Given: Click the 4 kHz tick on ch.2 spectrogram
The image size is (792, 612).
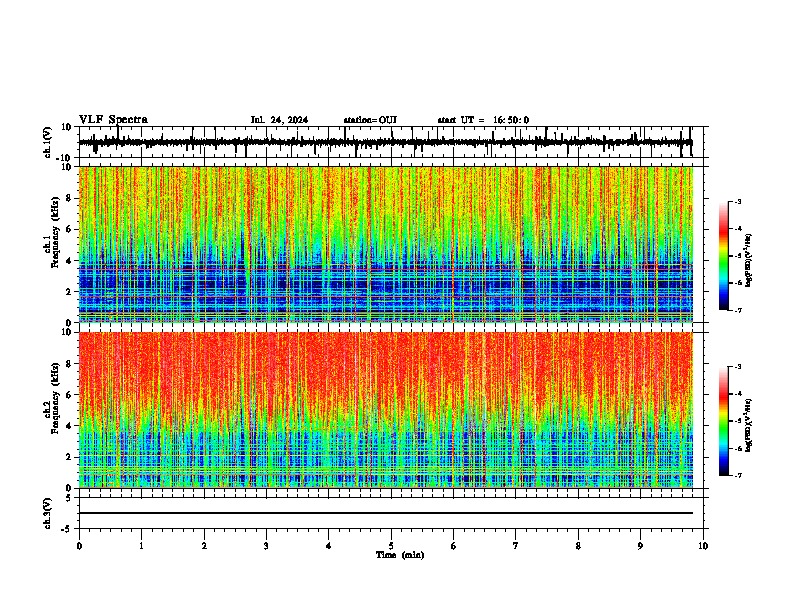Looking at the screenshot, I should coord(70,426).
